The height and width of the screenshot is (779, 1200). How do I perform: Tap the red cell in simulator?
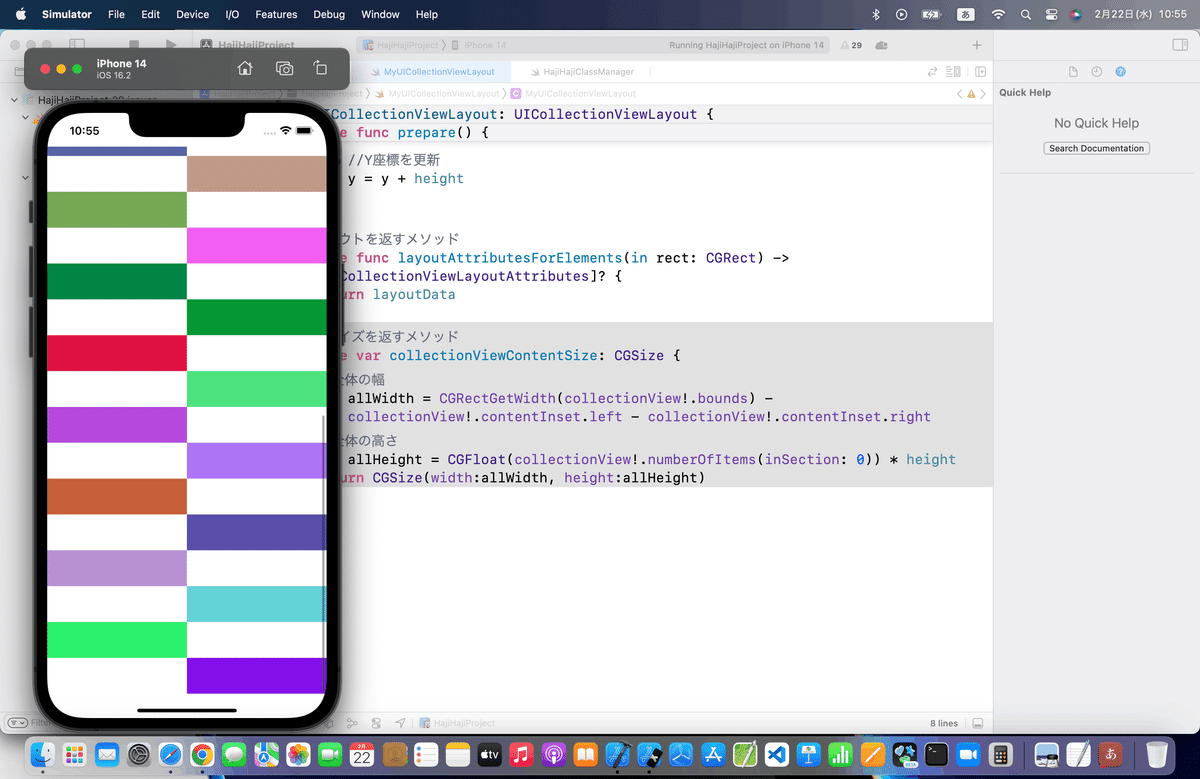click(x=117, y=353)
